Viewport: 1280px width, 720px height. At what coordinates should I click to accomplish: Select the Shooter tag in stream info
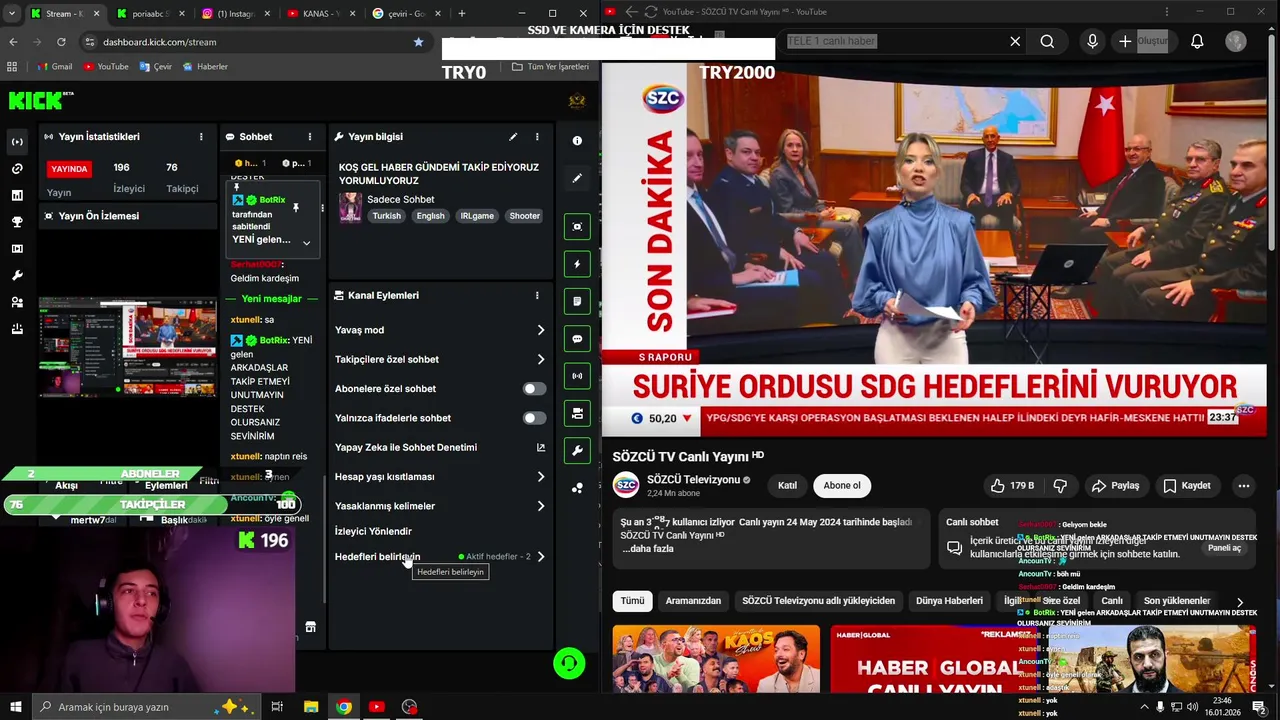[524, 216]
